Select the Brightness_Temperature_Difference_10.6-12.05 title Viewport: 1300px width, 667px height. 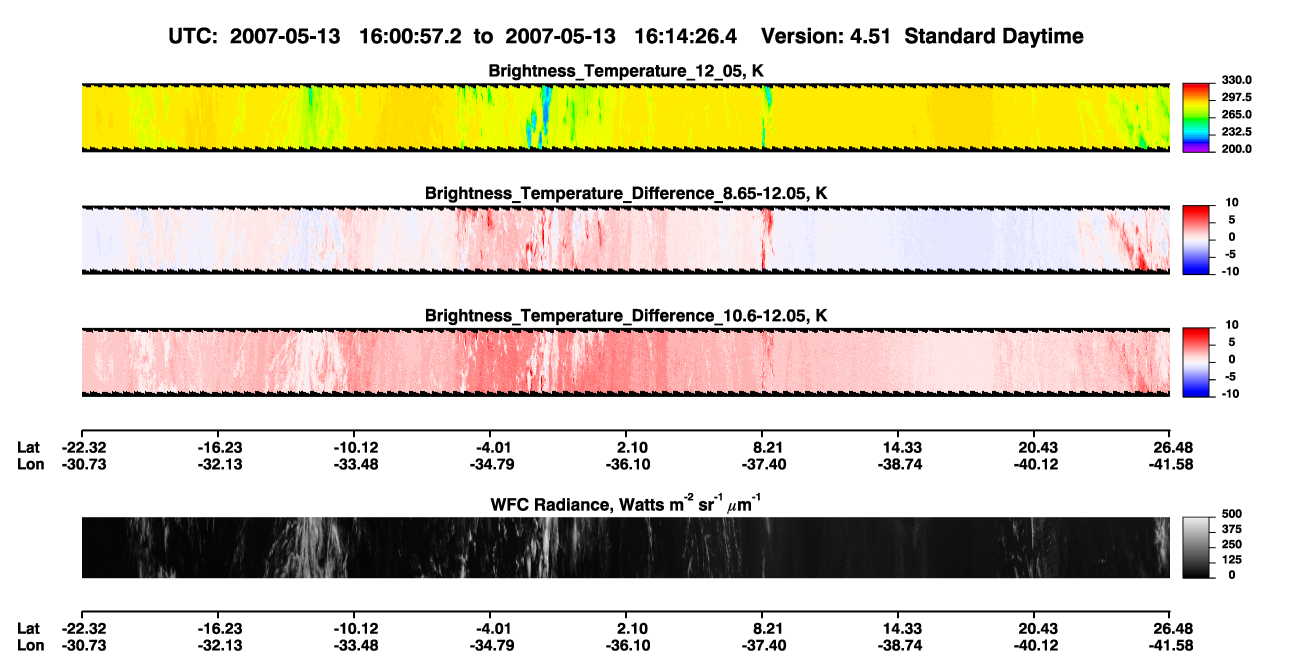click(x=626, y=316)
